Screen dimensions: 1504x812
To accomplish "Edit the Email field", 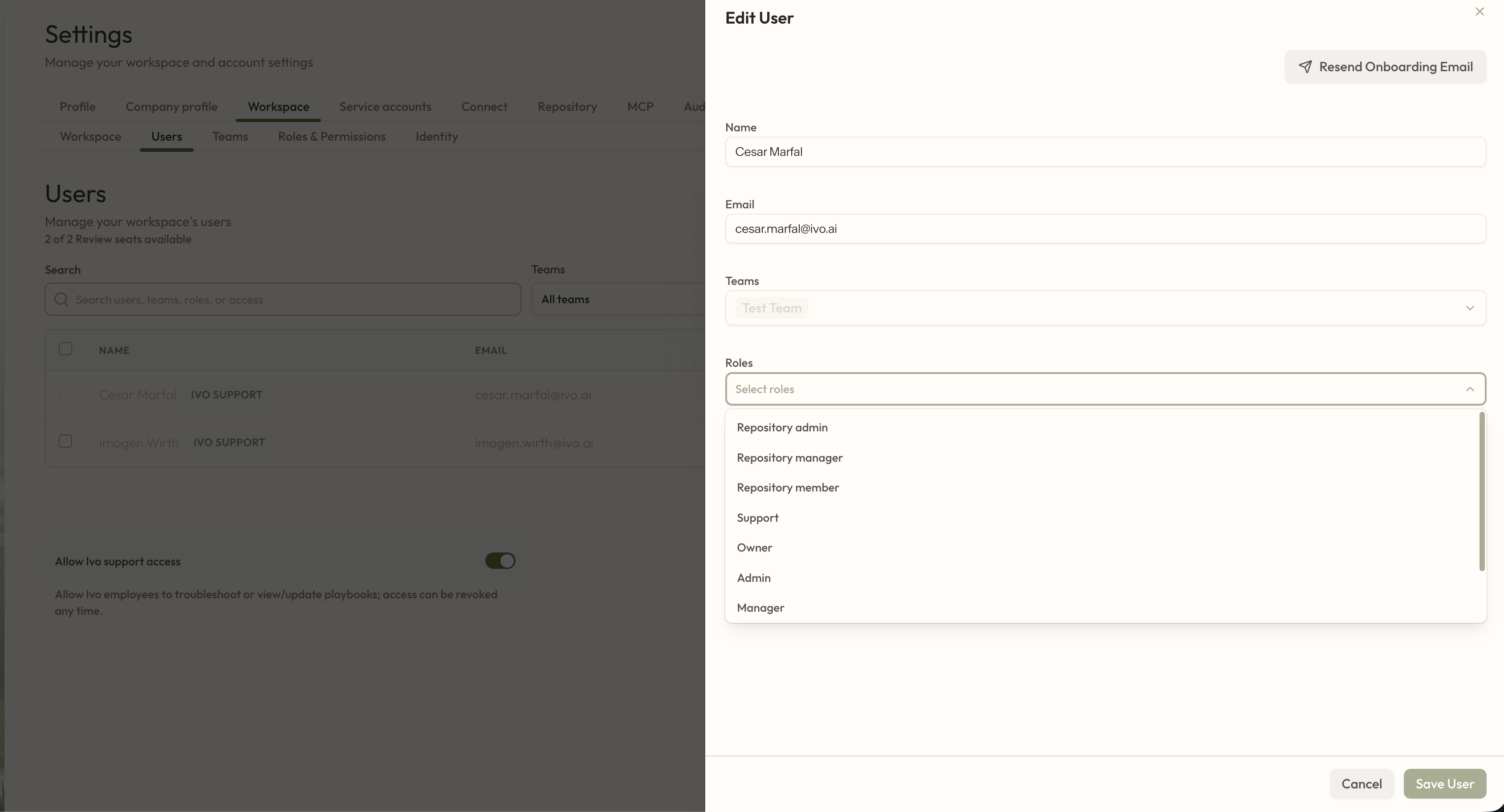I will (x=1105, y=229).
